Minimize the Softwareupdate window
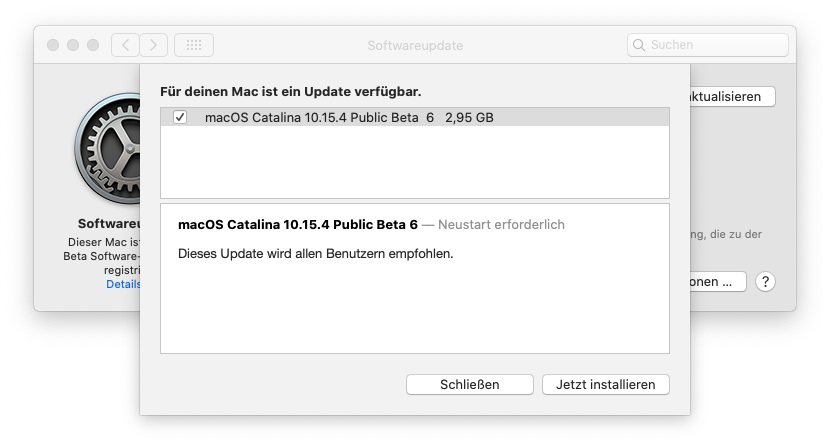Viewport: 830px width, 442px height. click(72, 45)
